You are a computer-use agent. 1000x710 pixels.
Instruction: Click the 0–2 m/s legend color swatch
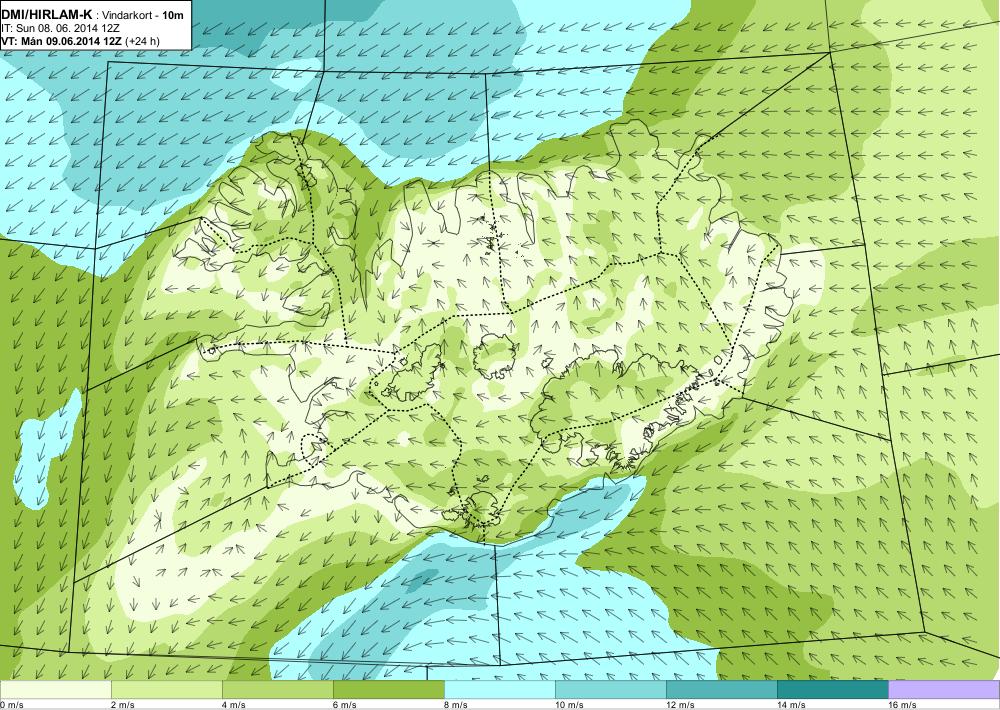[55, 690]
